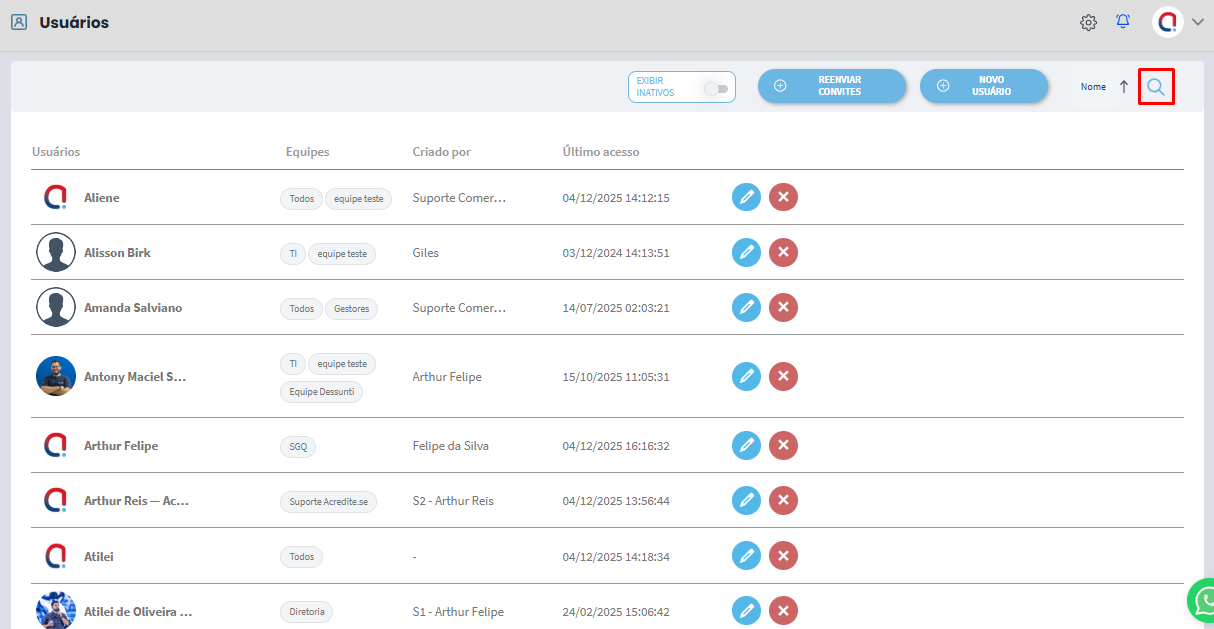The height and width of the screenshot is (629, 1214).
Task: Toggle ascending sort arrow next to Nome
Action: click(x=1123, y=87)
